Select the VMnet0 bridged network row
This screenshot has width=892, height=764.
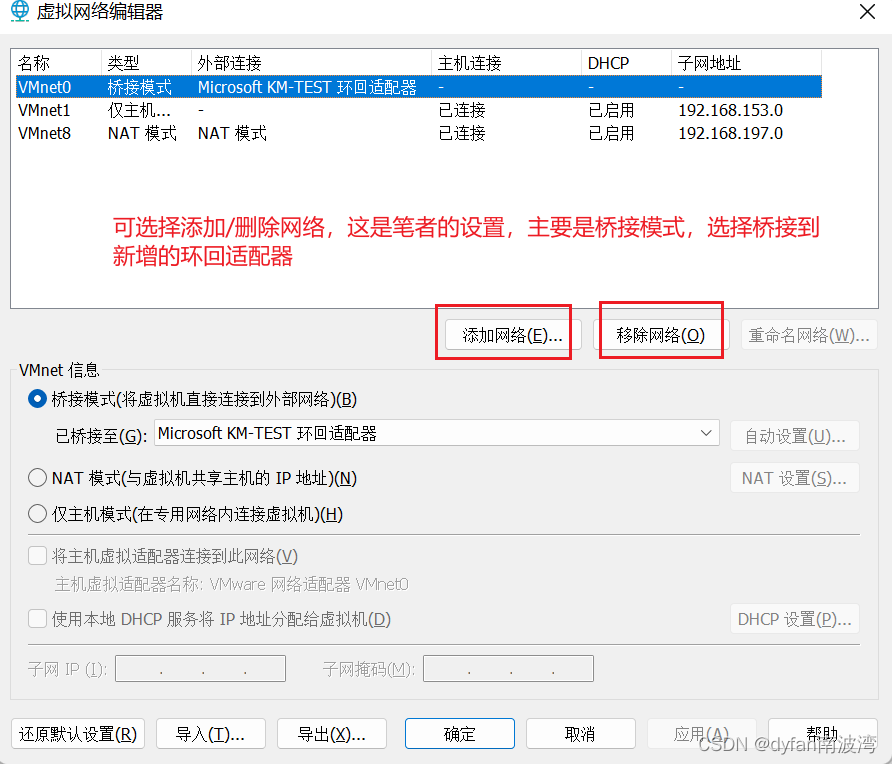click(200, 87)
